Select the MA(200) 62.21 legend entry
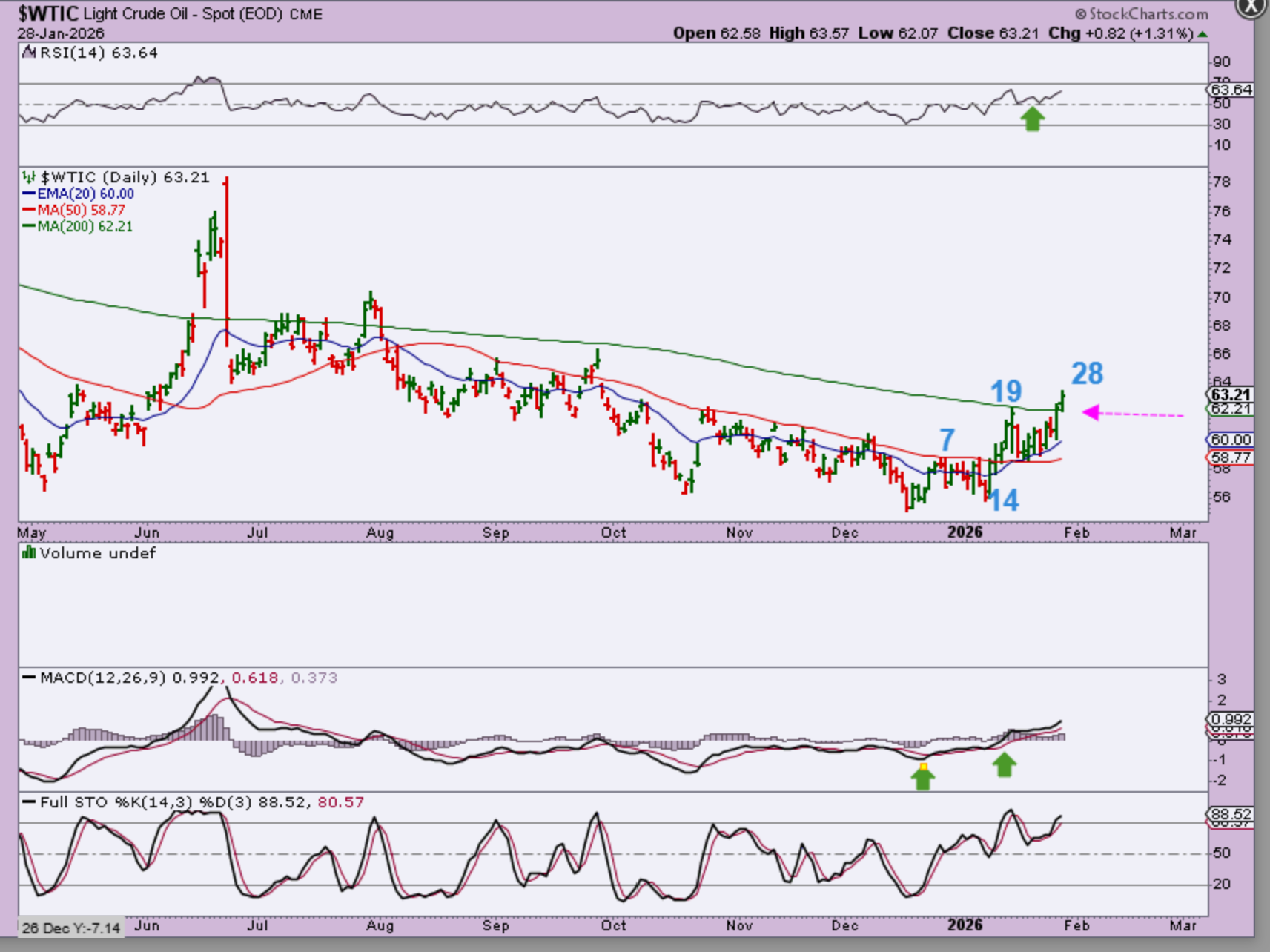Image resolution: width=1270 pixels, height=952 pixels. [x=78, y=226]
